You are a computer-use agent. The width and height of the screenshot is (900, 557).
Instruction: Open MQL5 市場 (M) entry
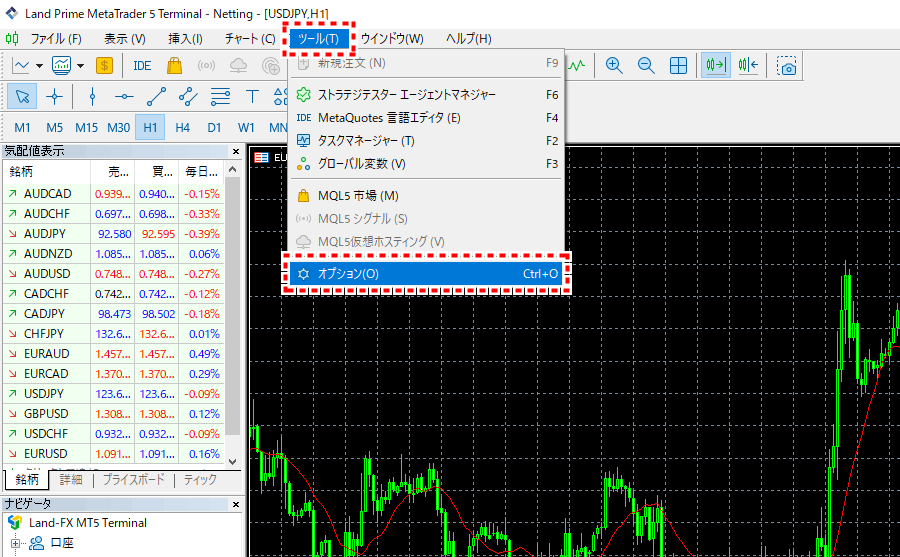pos(426,196)
